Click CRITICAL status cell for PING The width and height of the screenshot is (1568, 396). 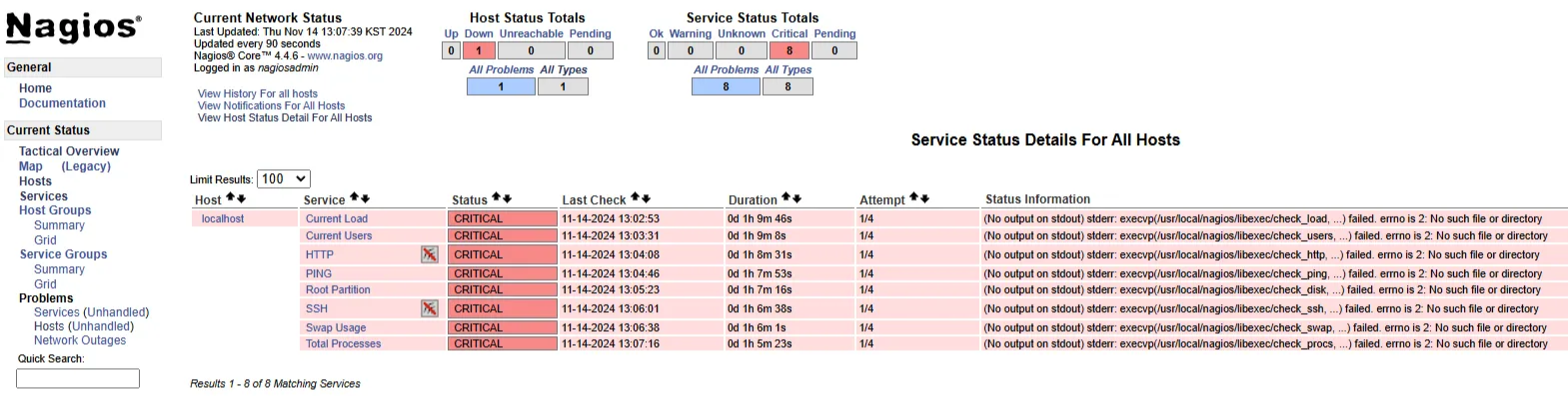pyautogui.click(x=503, y=274)
